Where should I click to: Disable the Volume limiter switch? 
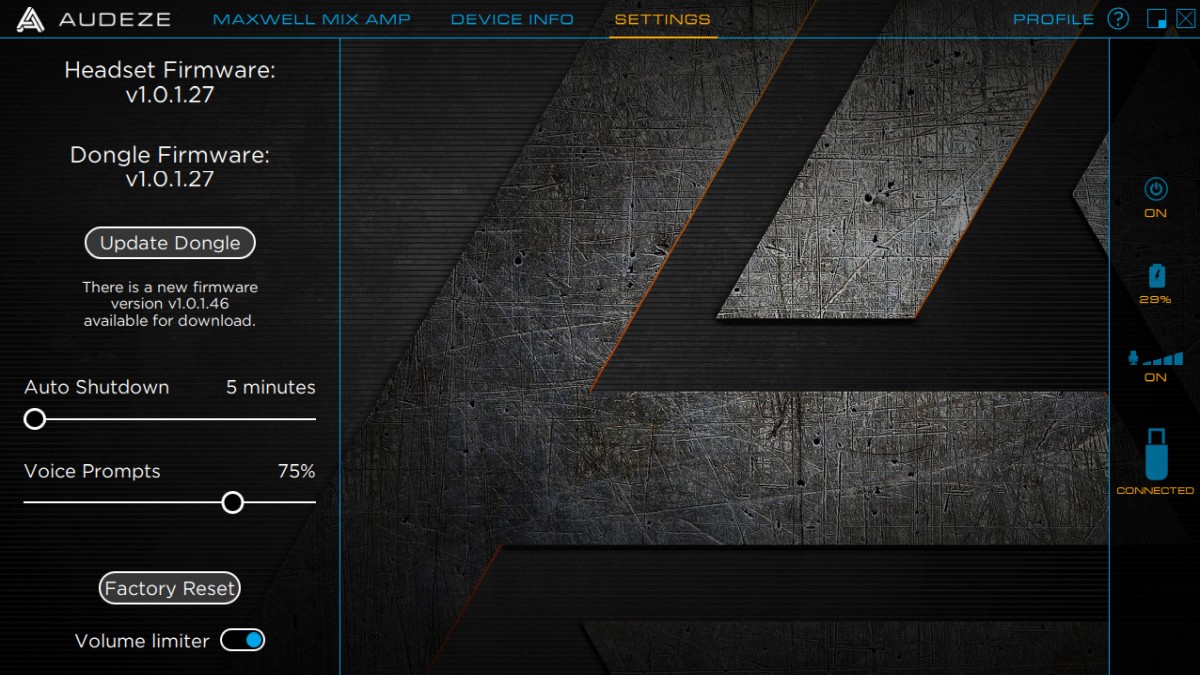[x=243, y=640]
